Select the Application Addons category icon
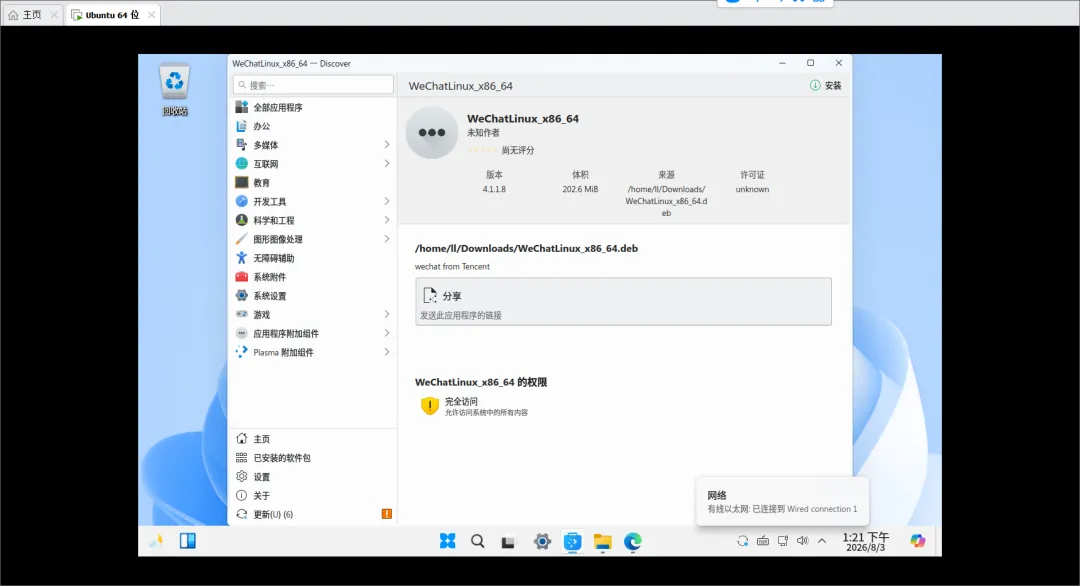 [242, 333]
